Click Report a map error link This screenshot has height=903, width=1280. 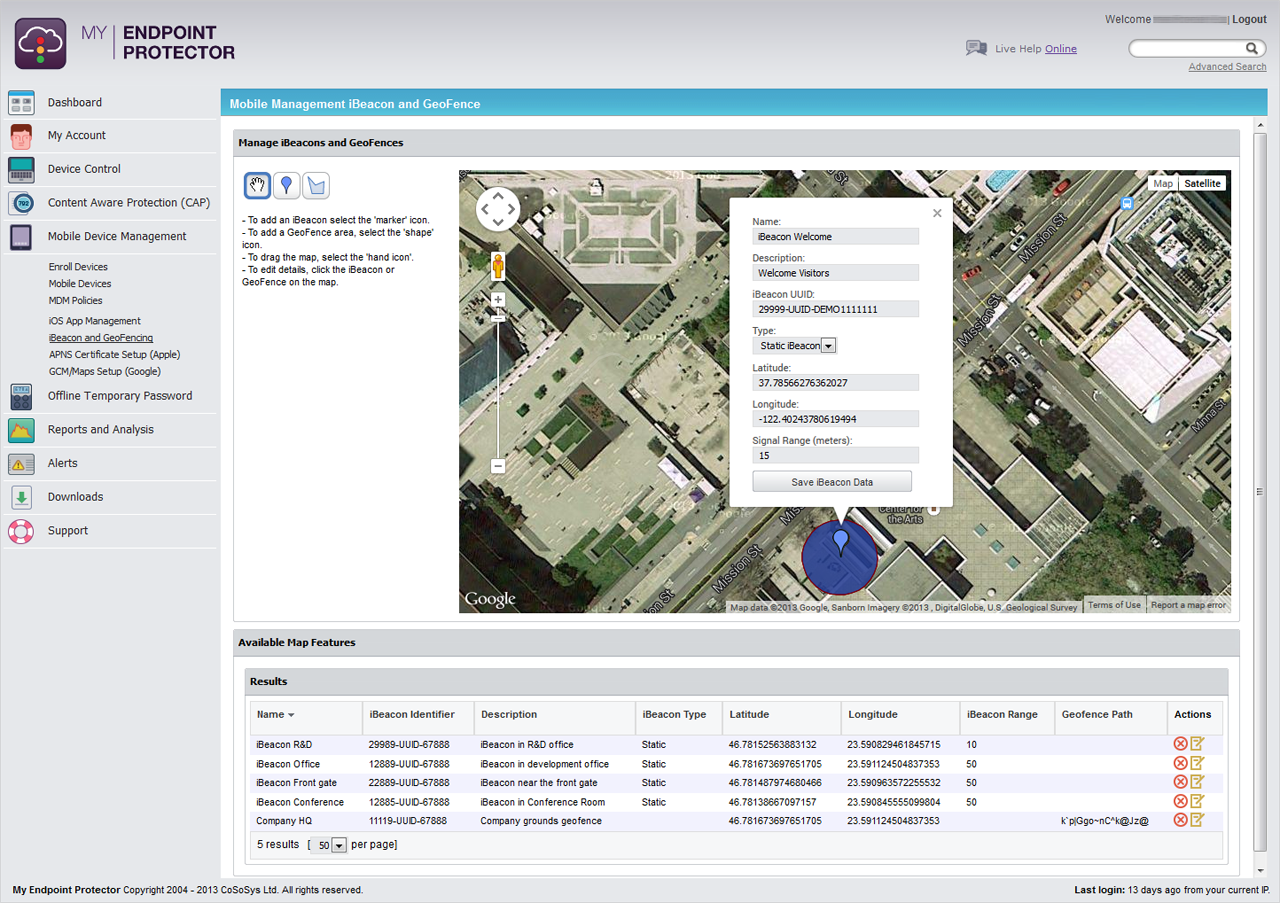pyautogui.click(x=1188, y=605)
